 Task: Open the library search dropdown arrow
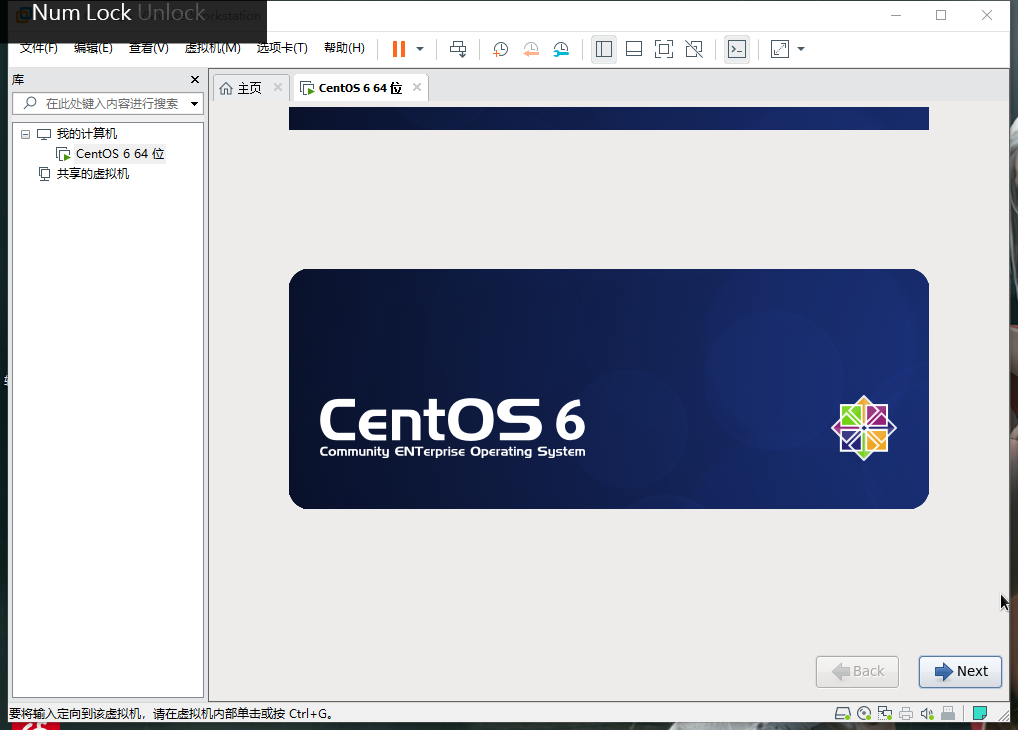(194, 104)
